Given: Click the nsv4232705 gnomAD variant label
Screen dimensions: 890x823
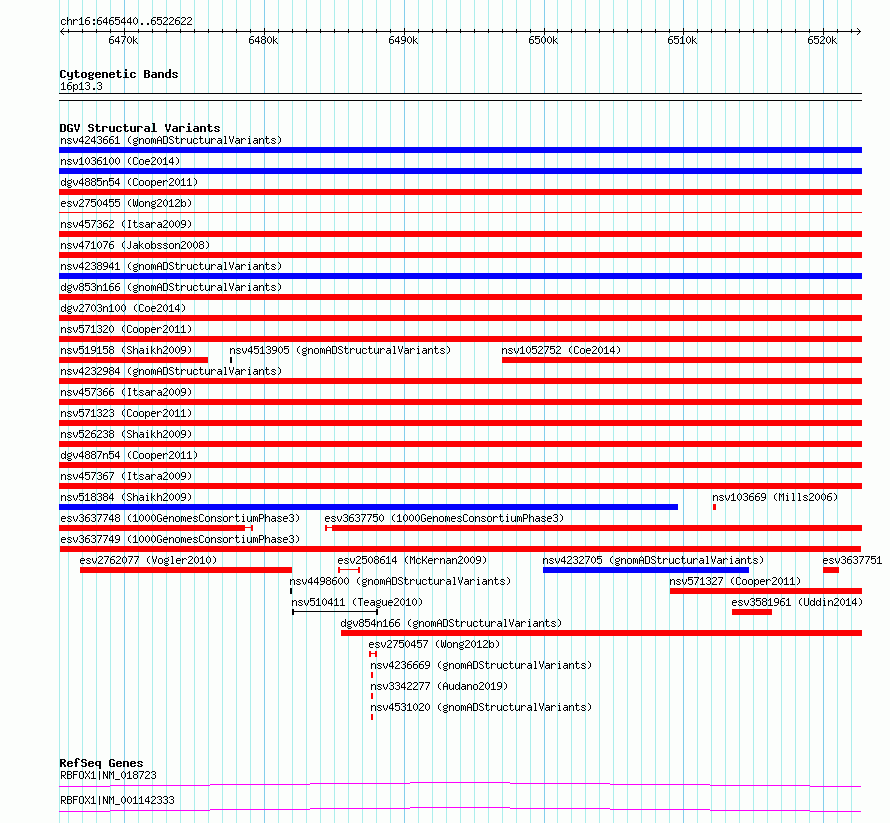Looking at the screenshot, I should (x=653, y=560).
